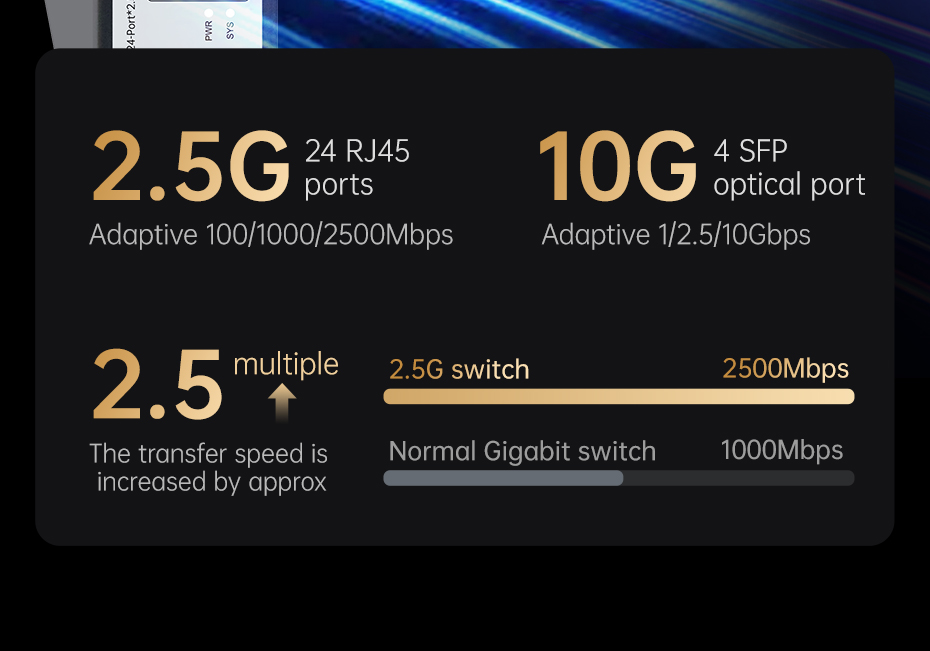Select the "4 SFP optical port" text

(x=788, y=168)
